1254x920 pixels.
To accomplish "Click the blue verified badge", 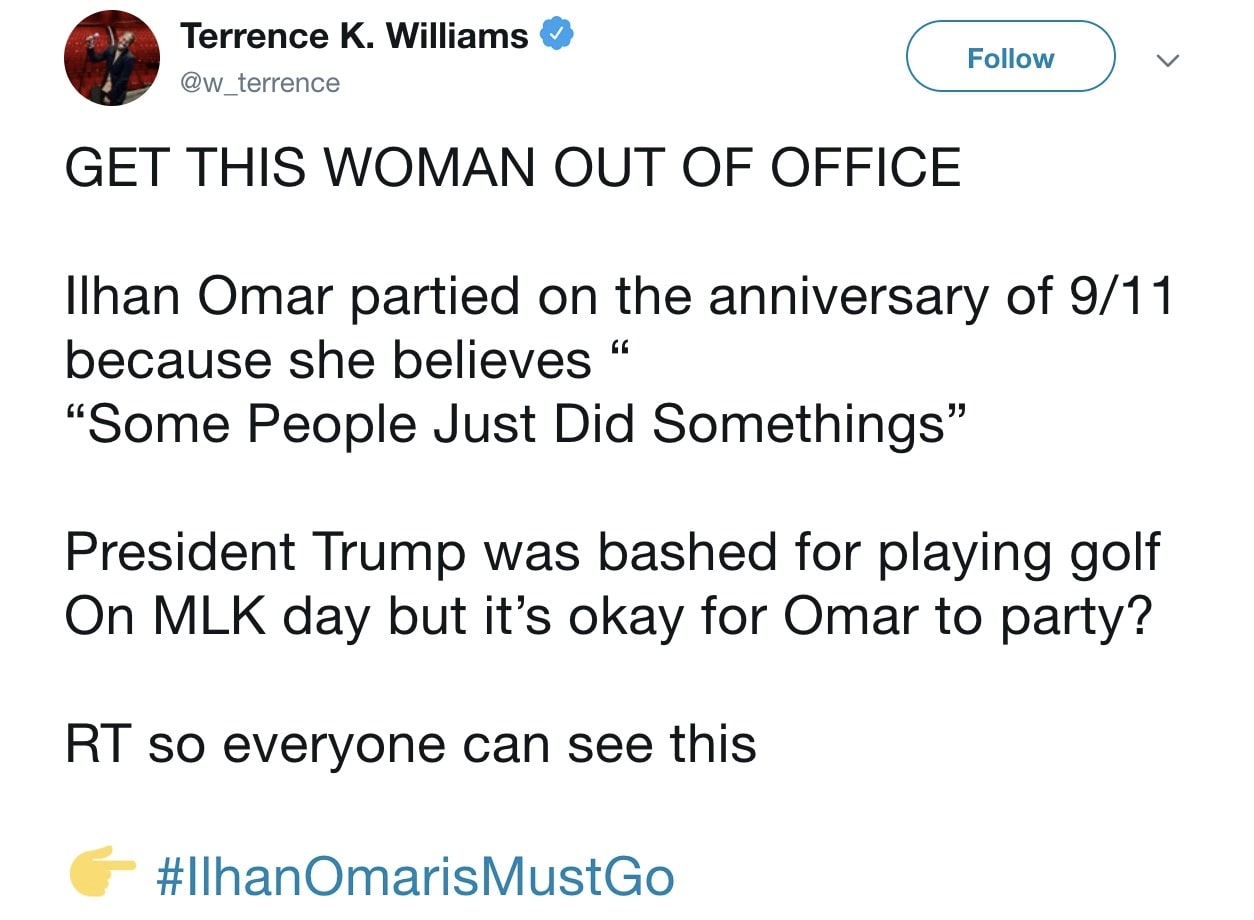I will coord(556,37).
